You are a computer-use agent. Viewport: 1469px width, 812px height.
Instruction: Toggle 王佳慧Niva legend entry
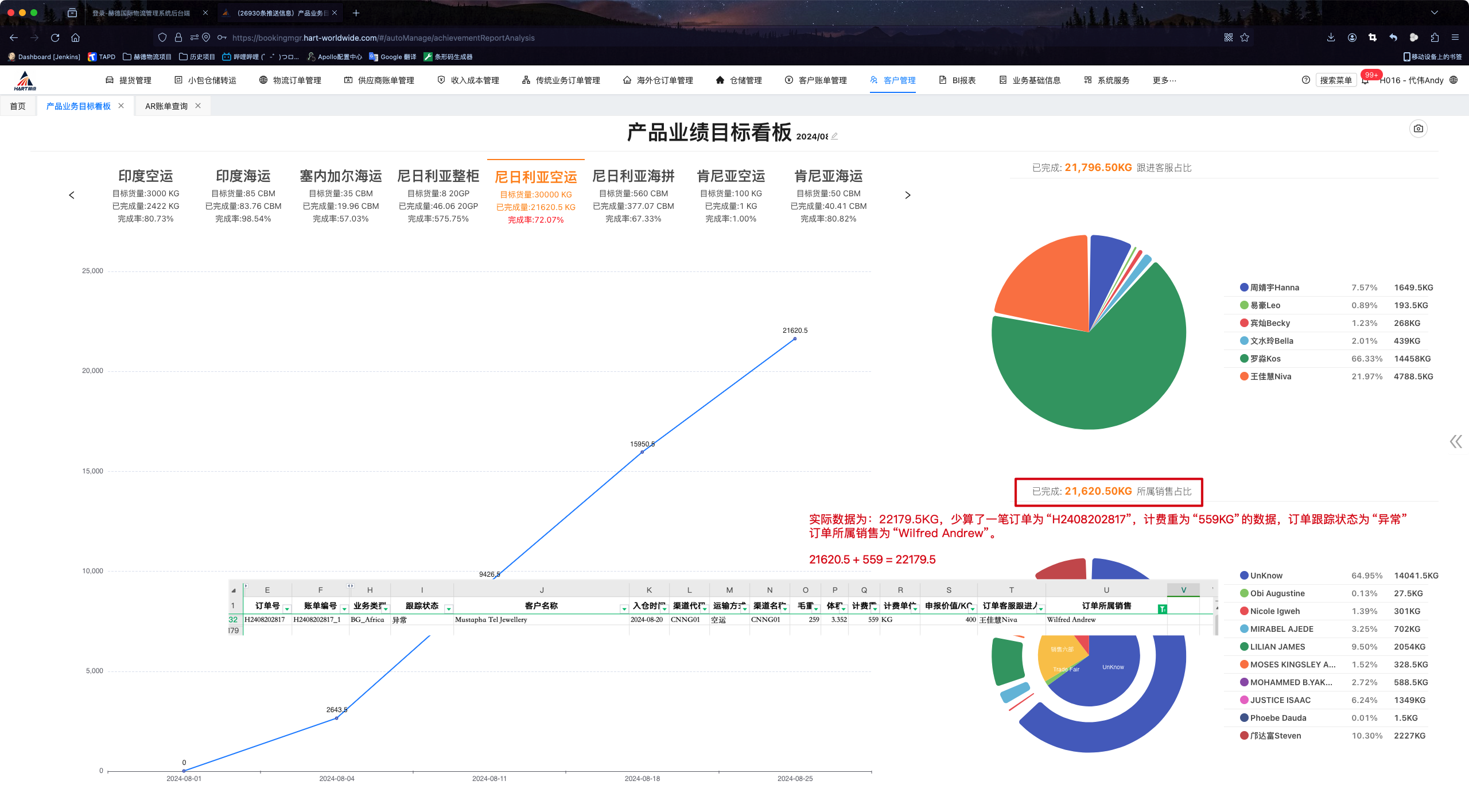tap(1270, 376)
